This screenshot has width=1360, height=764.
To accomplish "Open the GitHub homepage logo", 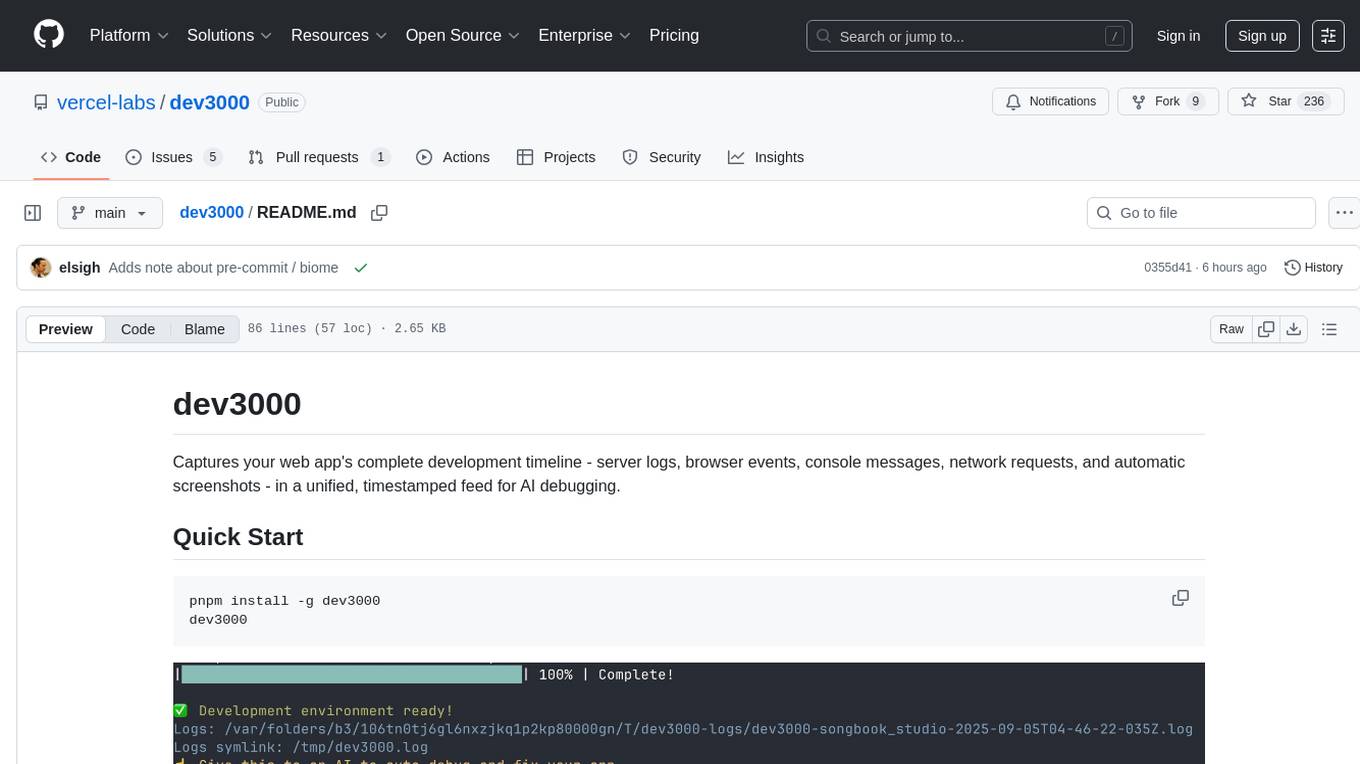I will point(49,35).
